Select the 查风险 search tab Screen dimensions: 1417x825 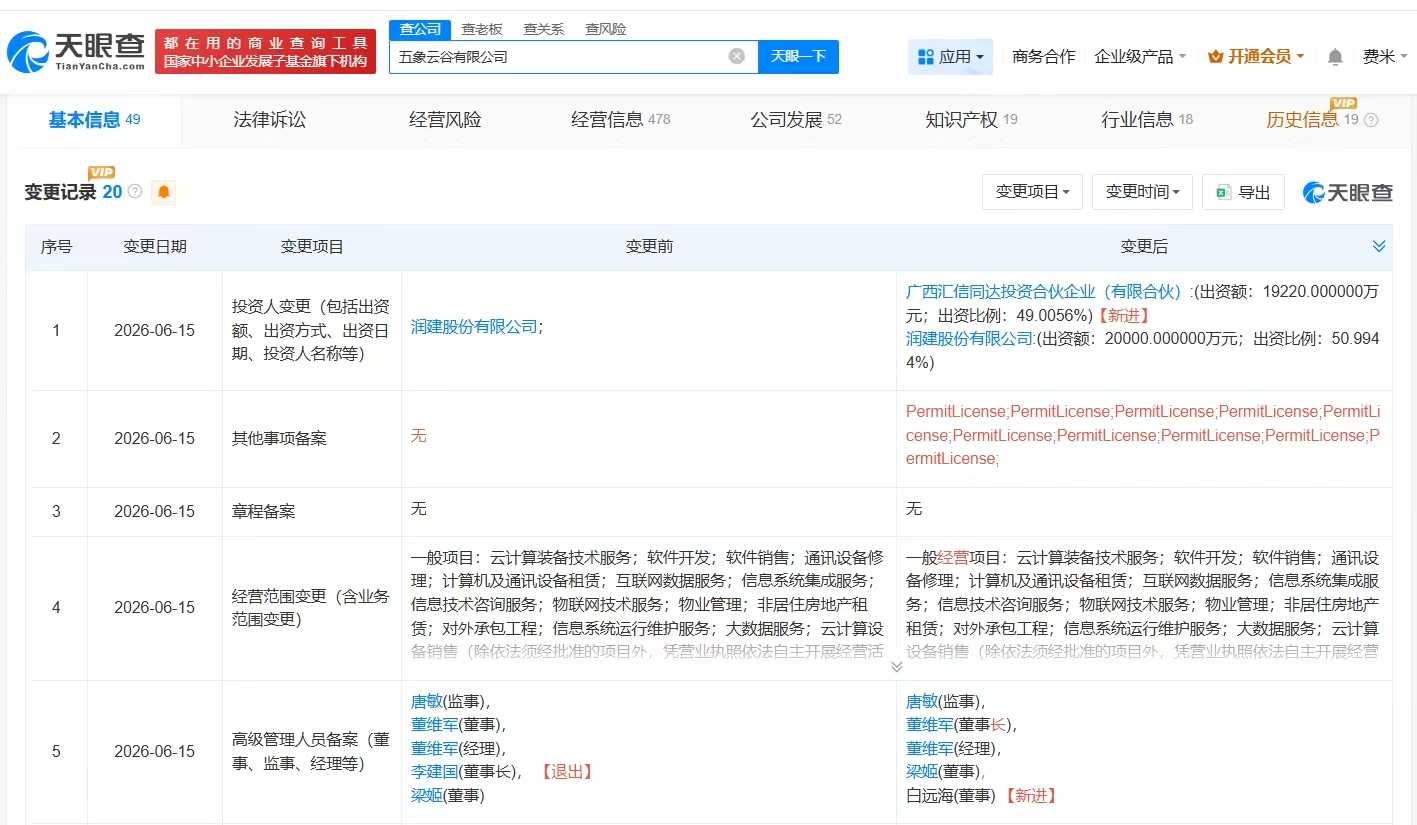tap(606, 29)
